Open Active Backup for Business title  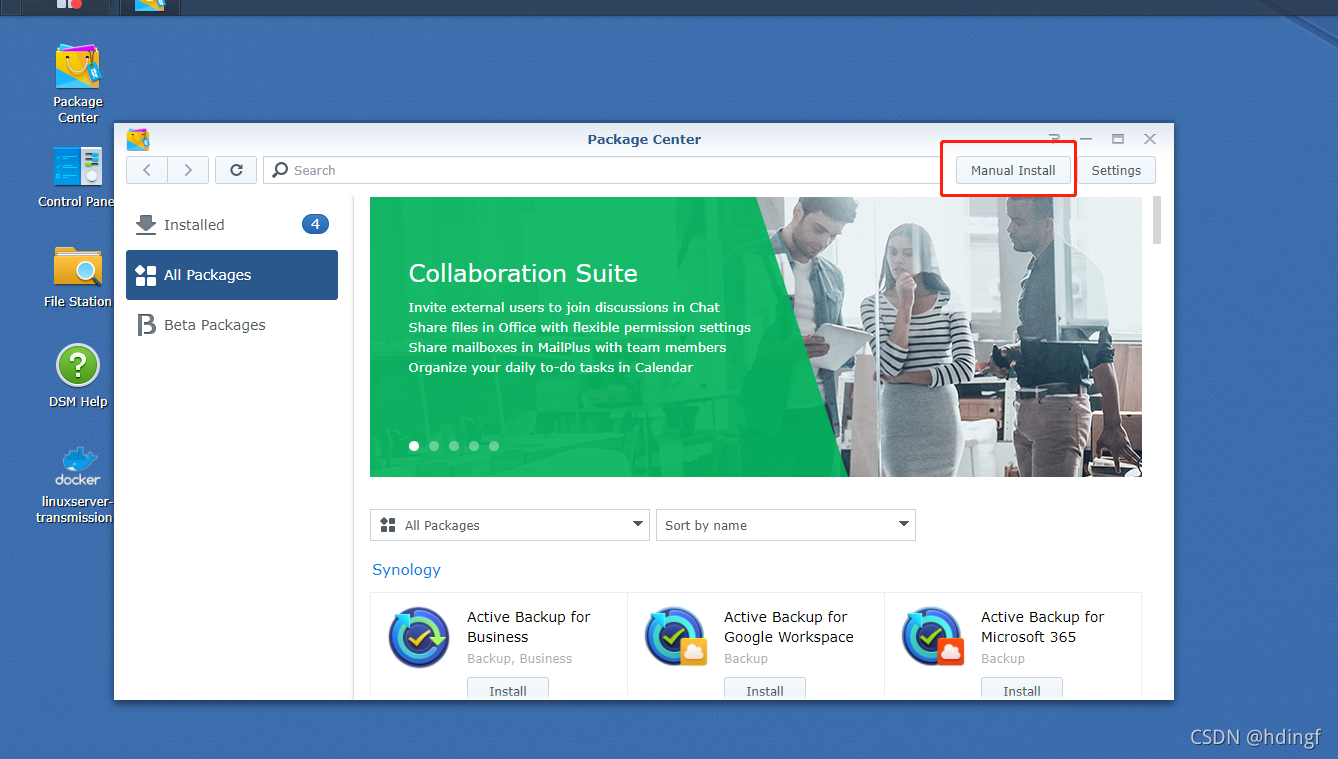pos(529,627)
